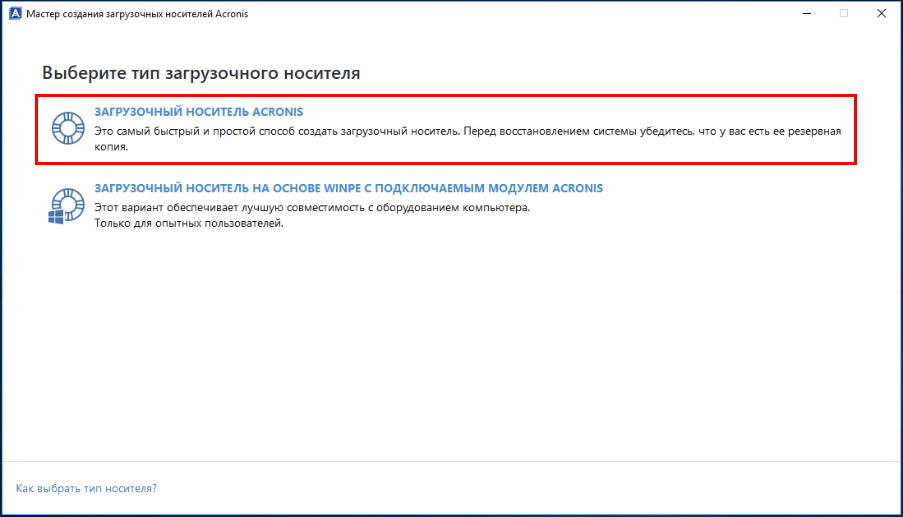Click heading 'Выберите тип загрузочного носителя'

pos(201,73)
